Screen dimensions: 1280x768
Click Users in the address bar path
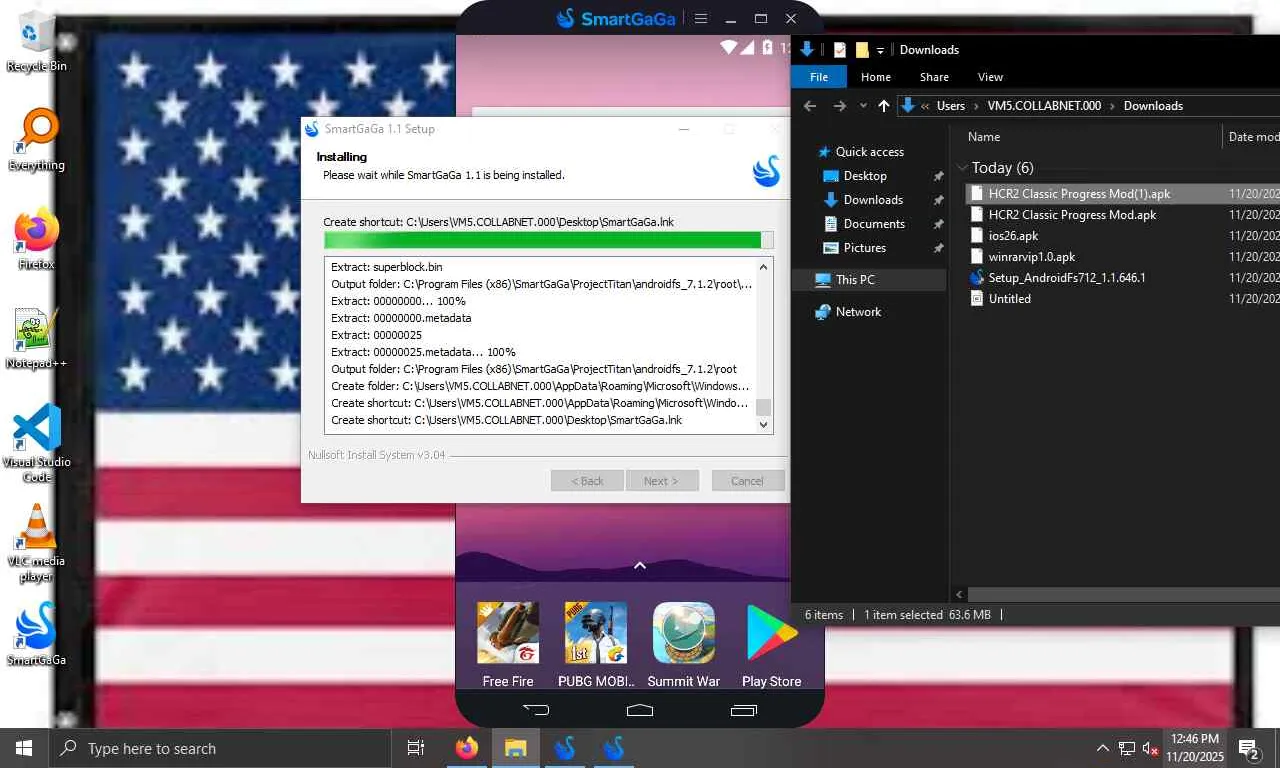click(x=951, y=106)
